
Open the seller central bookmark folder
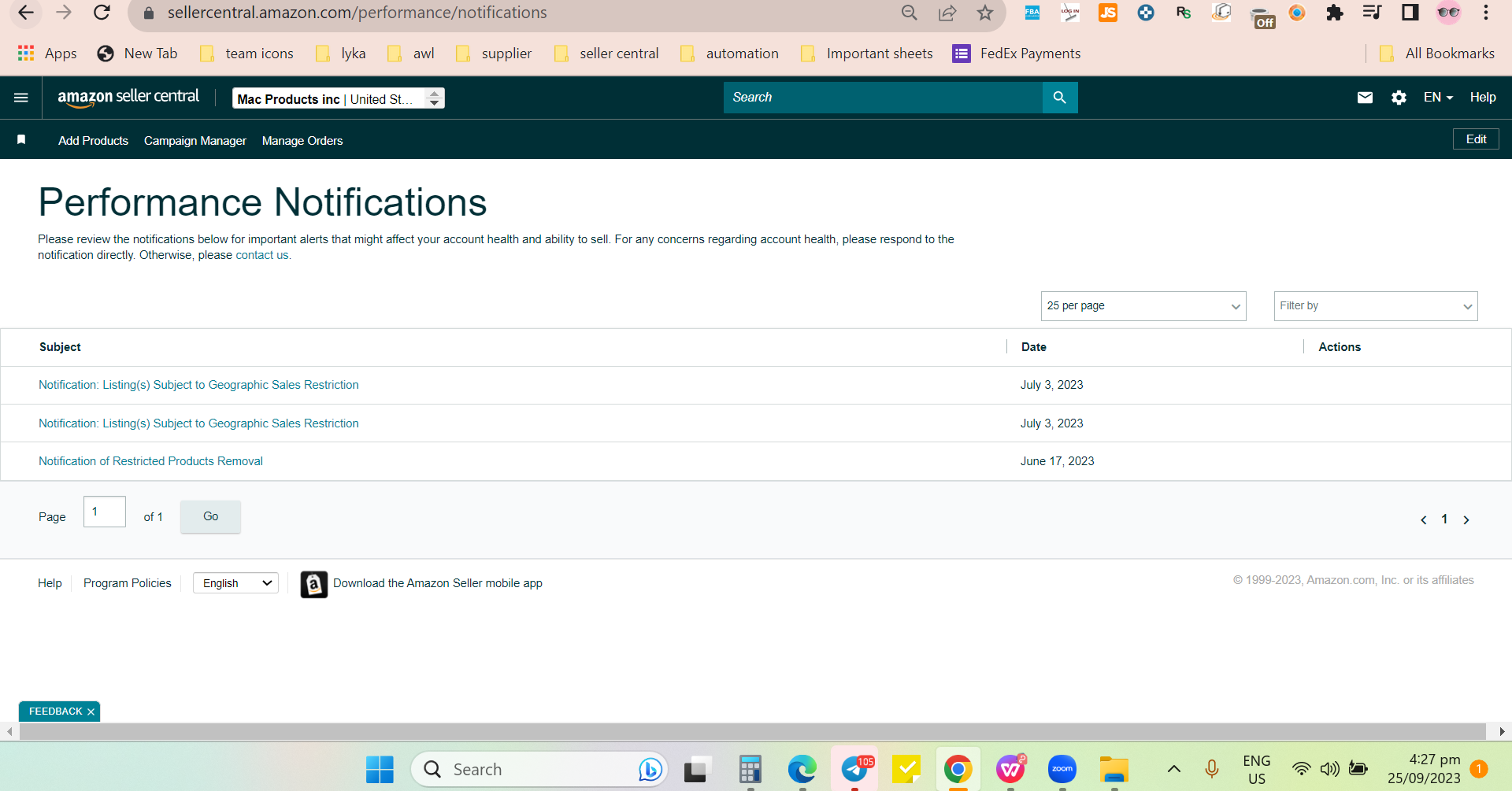pyautogui.click(x=606, y=54)
